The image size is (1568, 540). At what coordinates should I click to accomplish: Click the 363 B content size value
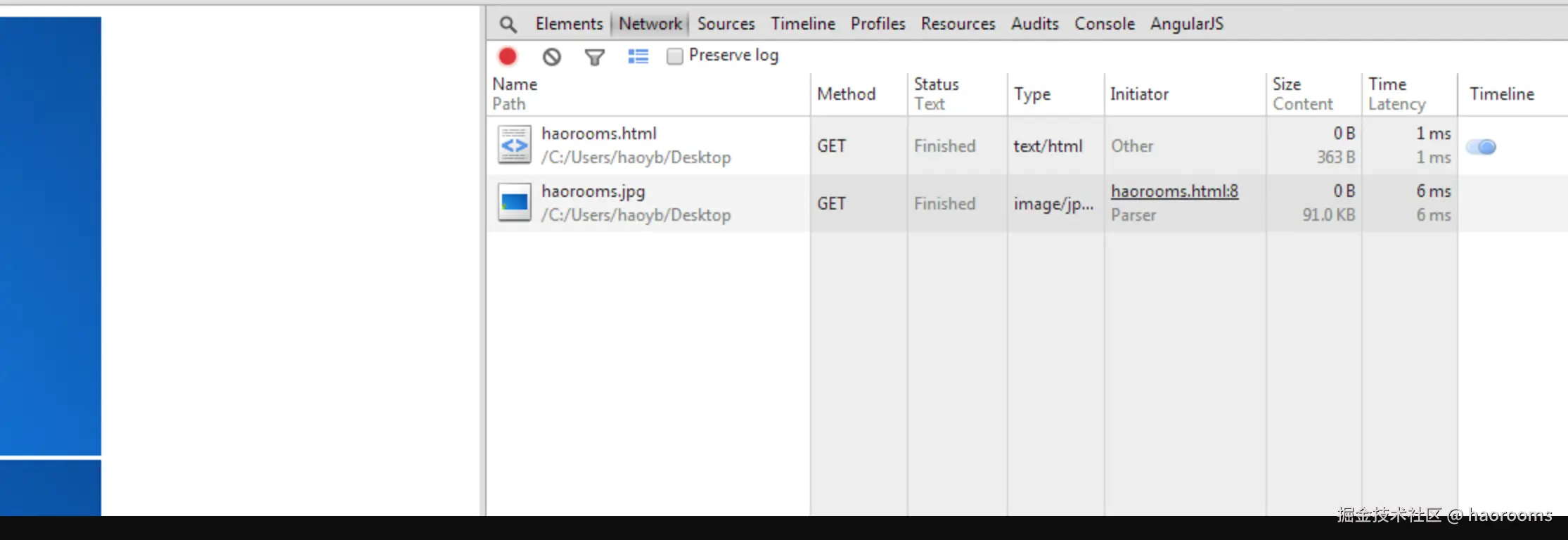point(1335,157)
